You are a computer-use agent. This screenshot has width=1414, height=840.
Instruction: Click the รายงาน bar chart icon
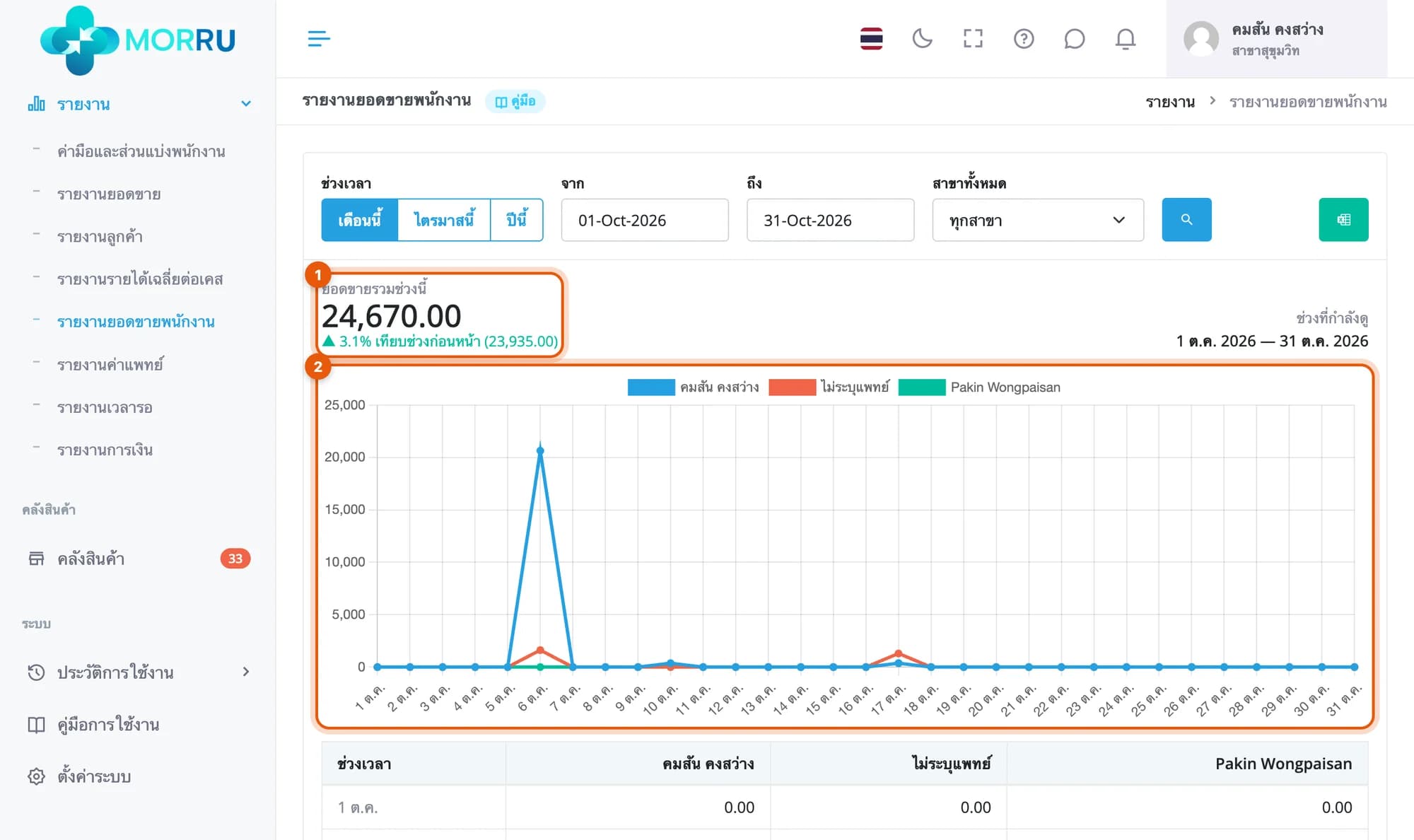tap(36, 104)
